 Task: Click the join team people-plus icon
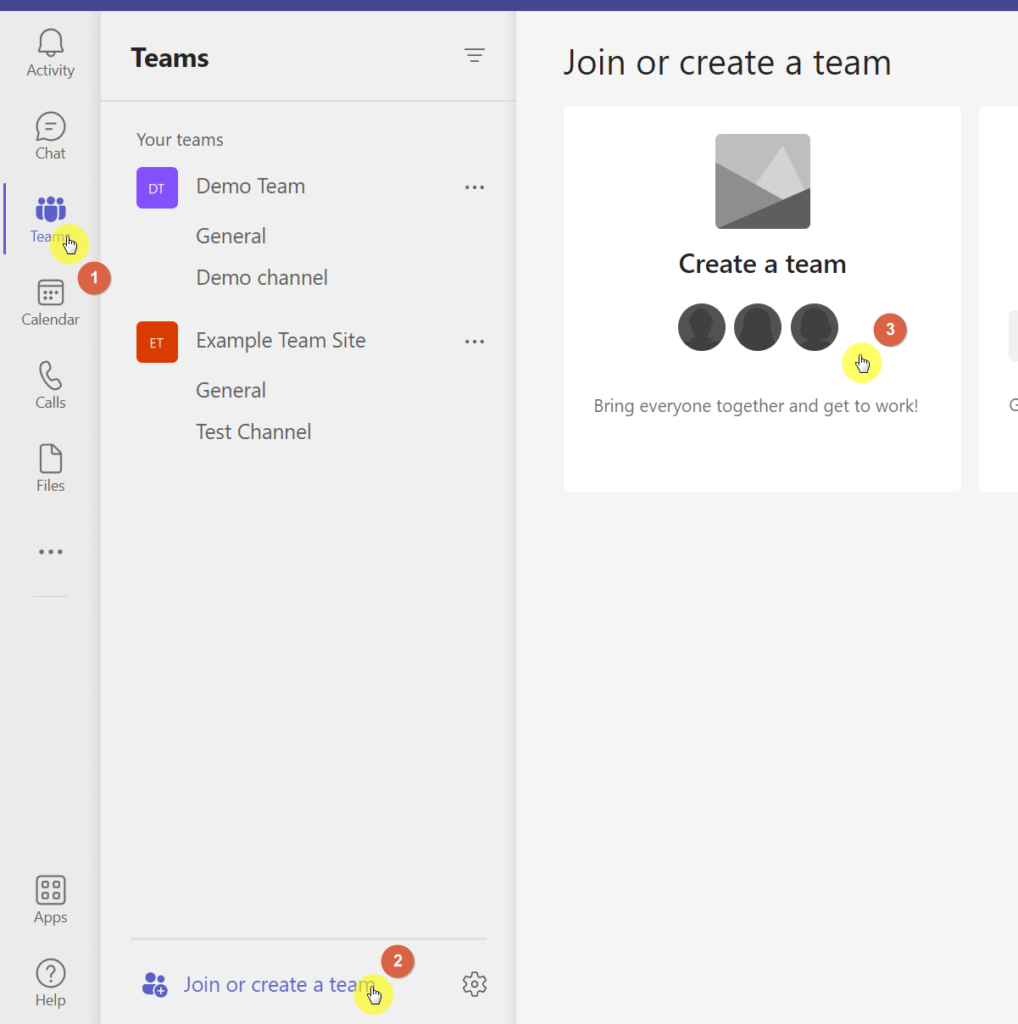pyautogui.click(x=155, y=984)
